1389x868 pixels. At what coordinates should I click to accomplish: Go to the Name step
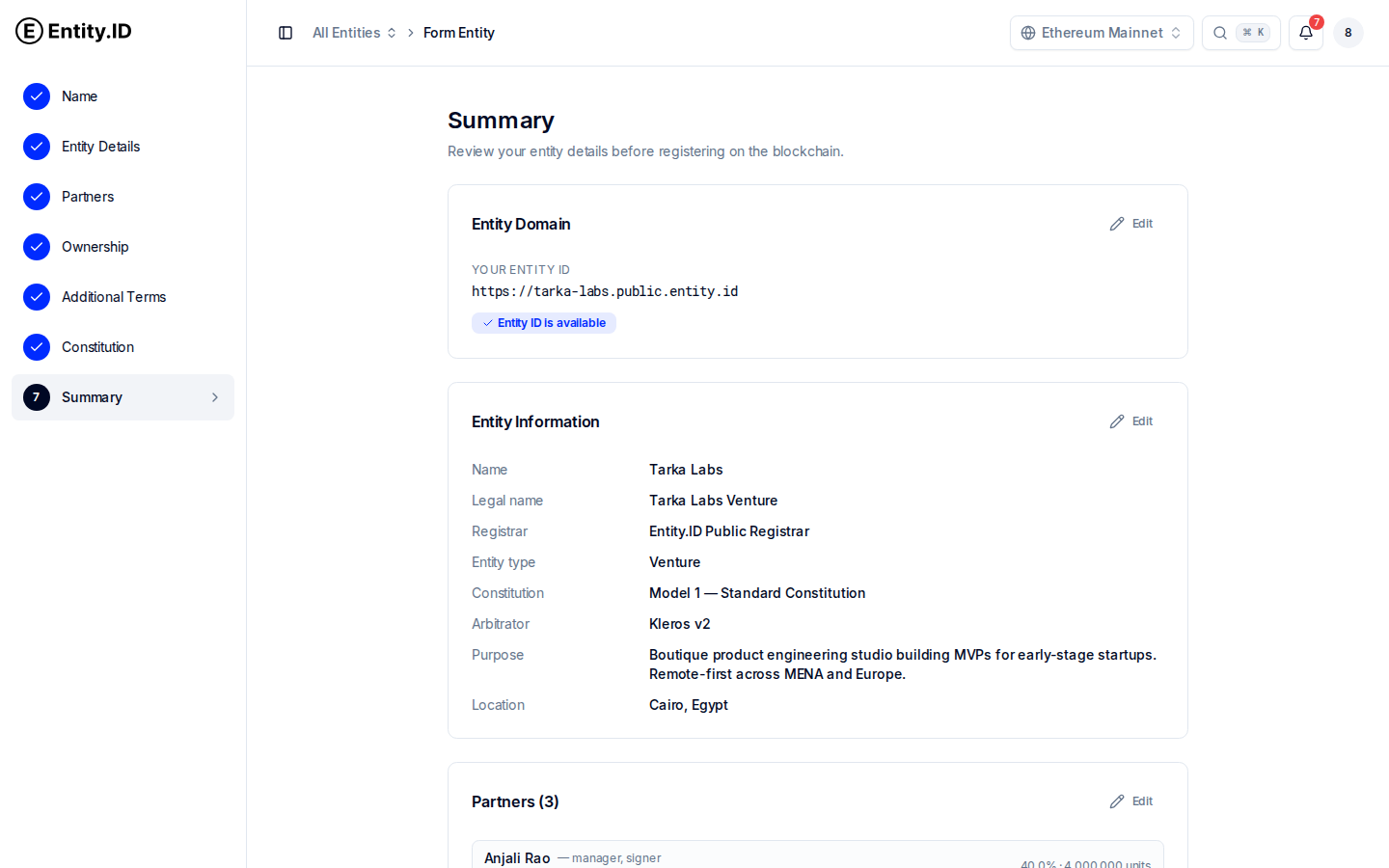tap(123, 96)
